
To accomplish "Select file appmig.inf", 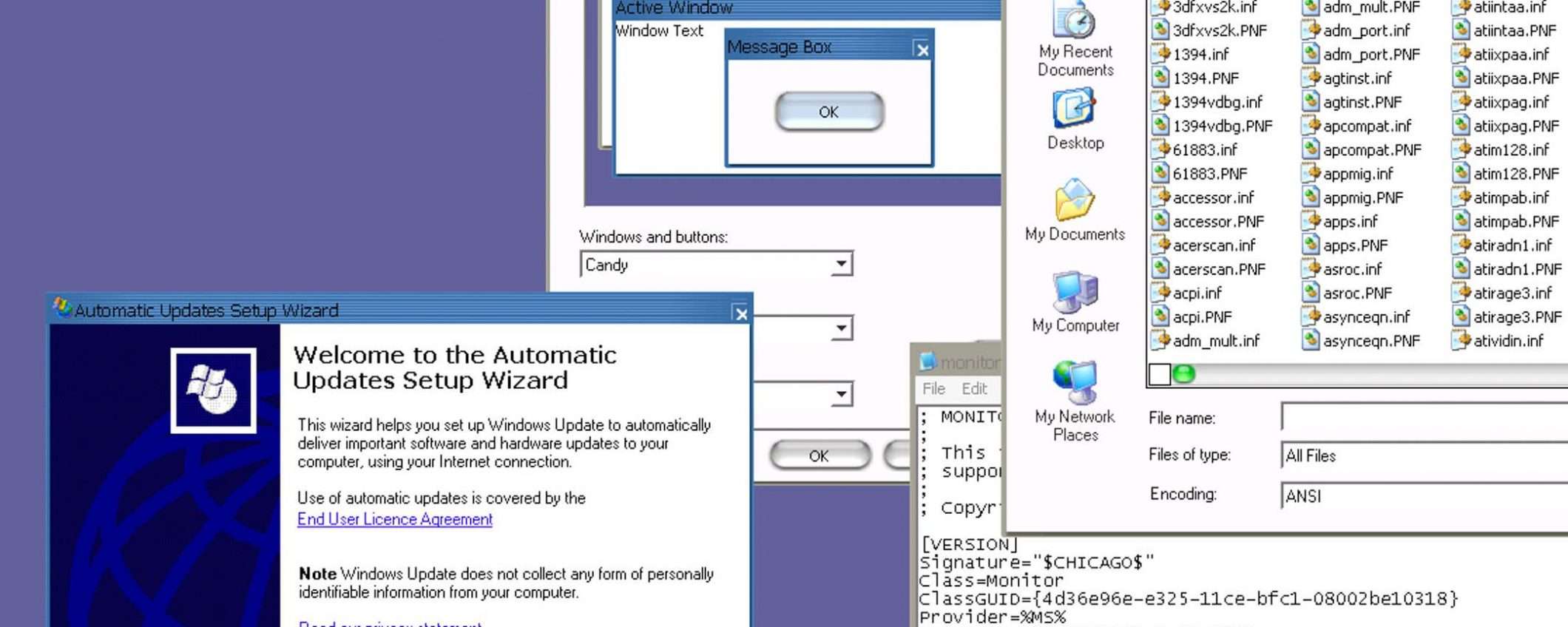I will coord(1358,174).
